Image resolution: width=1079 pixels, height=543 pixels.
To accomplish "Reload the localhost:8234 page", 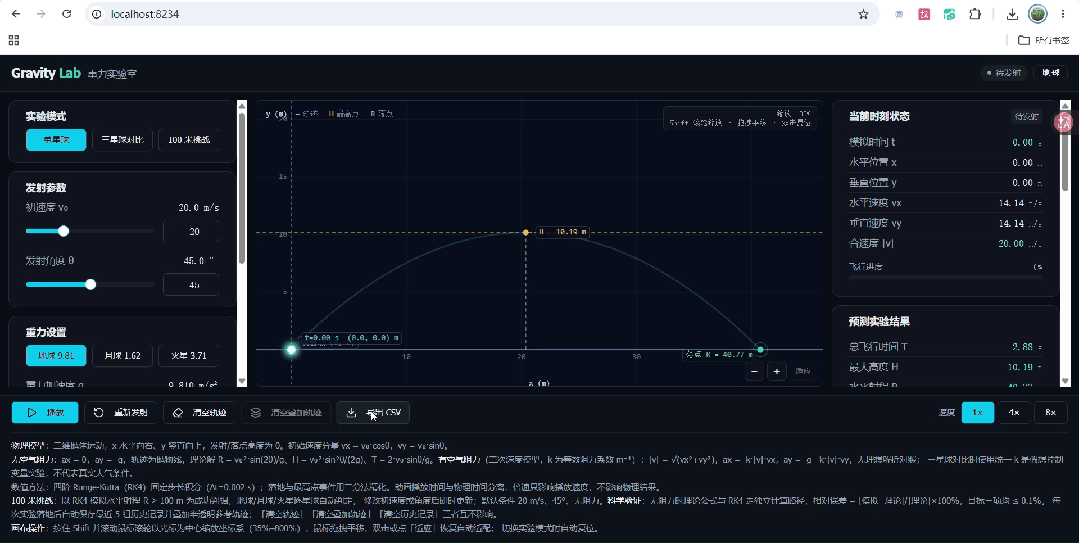I will click(x=67, y=14).
